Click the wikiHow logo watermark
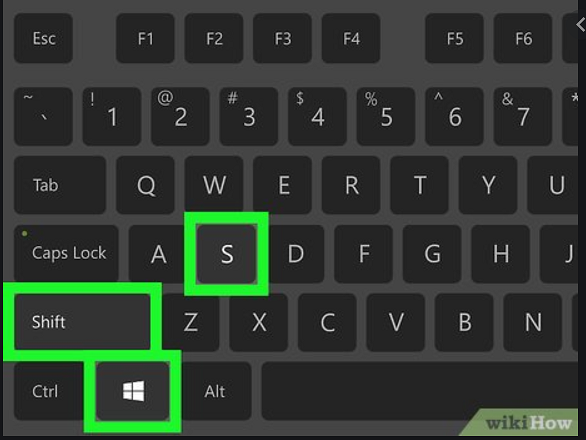Image resolution: width=586 pixels, height=440 pixels. [x=528, y=423]
